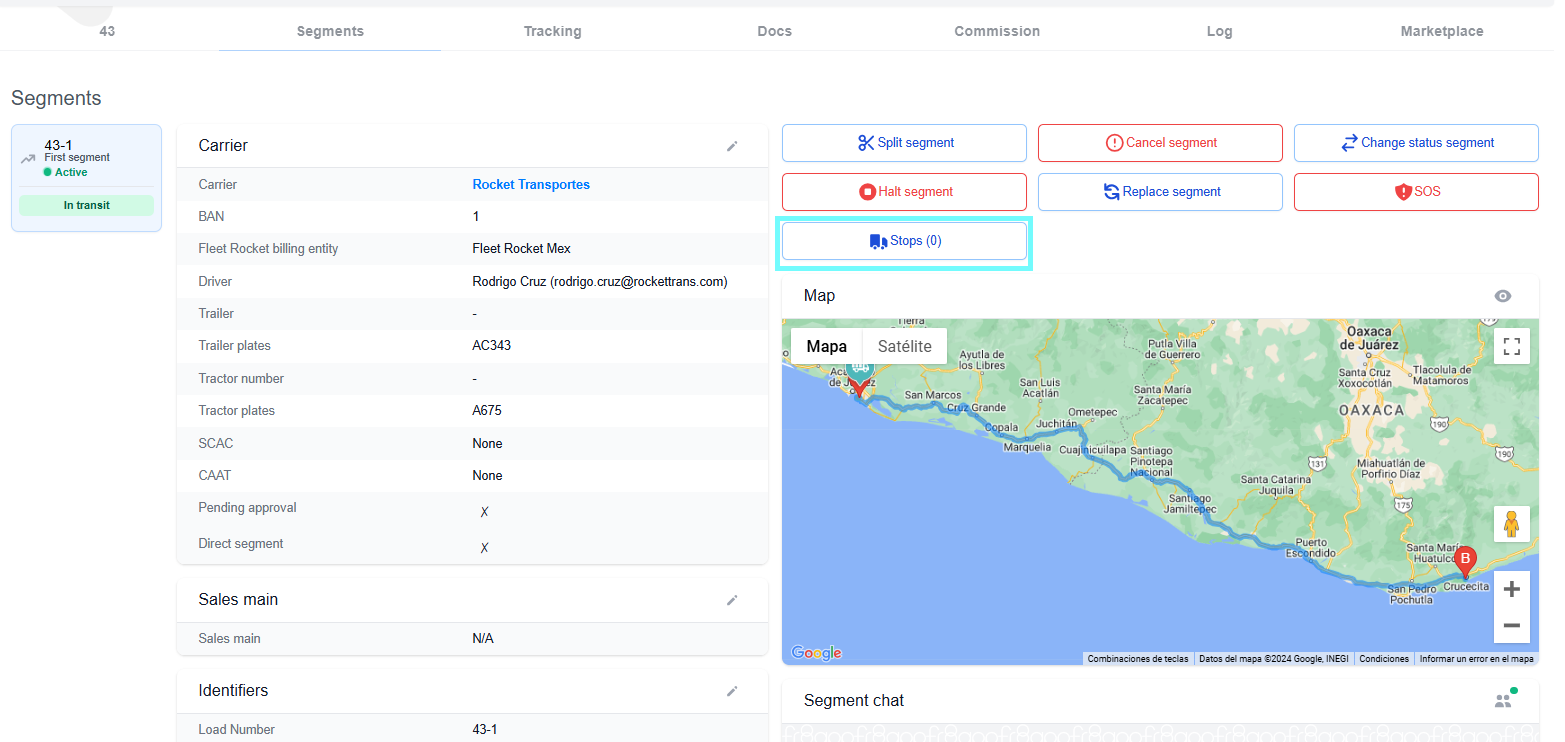This screenshot has height=742, width=1565.
Task: Open the Rocket Transportes carrier link
Action: [x=531, y=185]
